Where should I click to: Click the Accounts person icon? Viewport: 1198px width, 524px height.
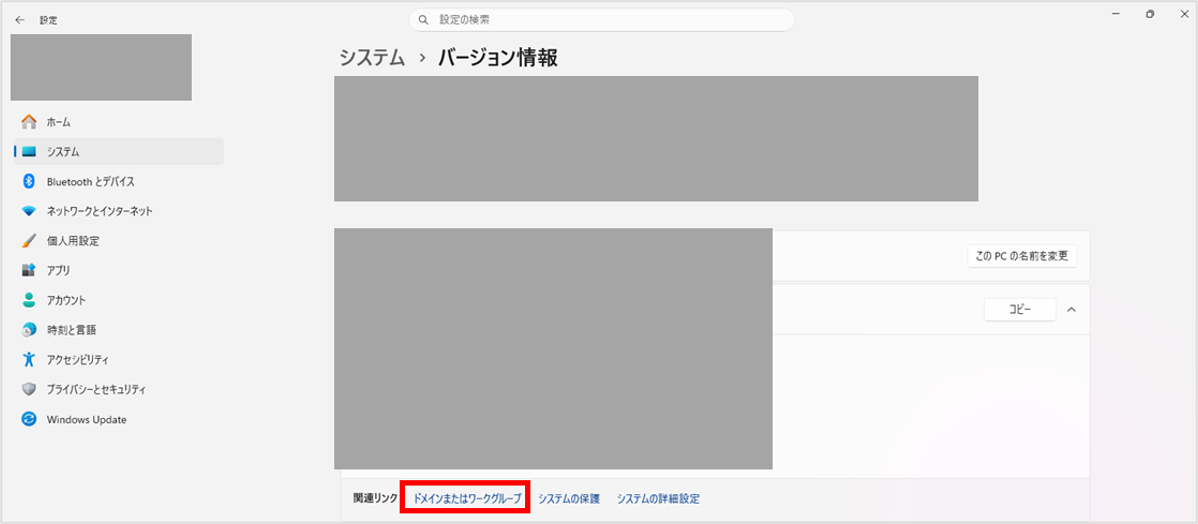pos(29,300)
